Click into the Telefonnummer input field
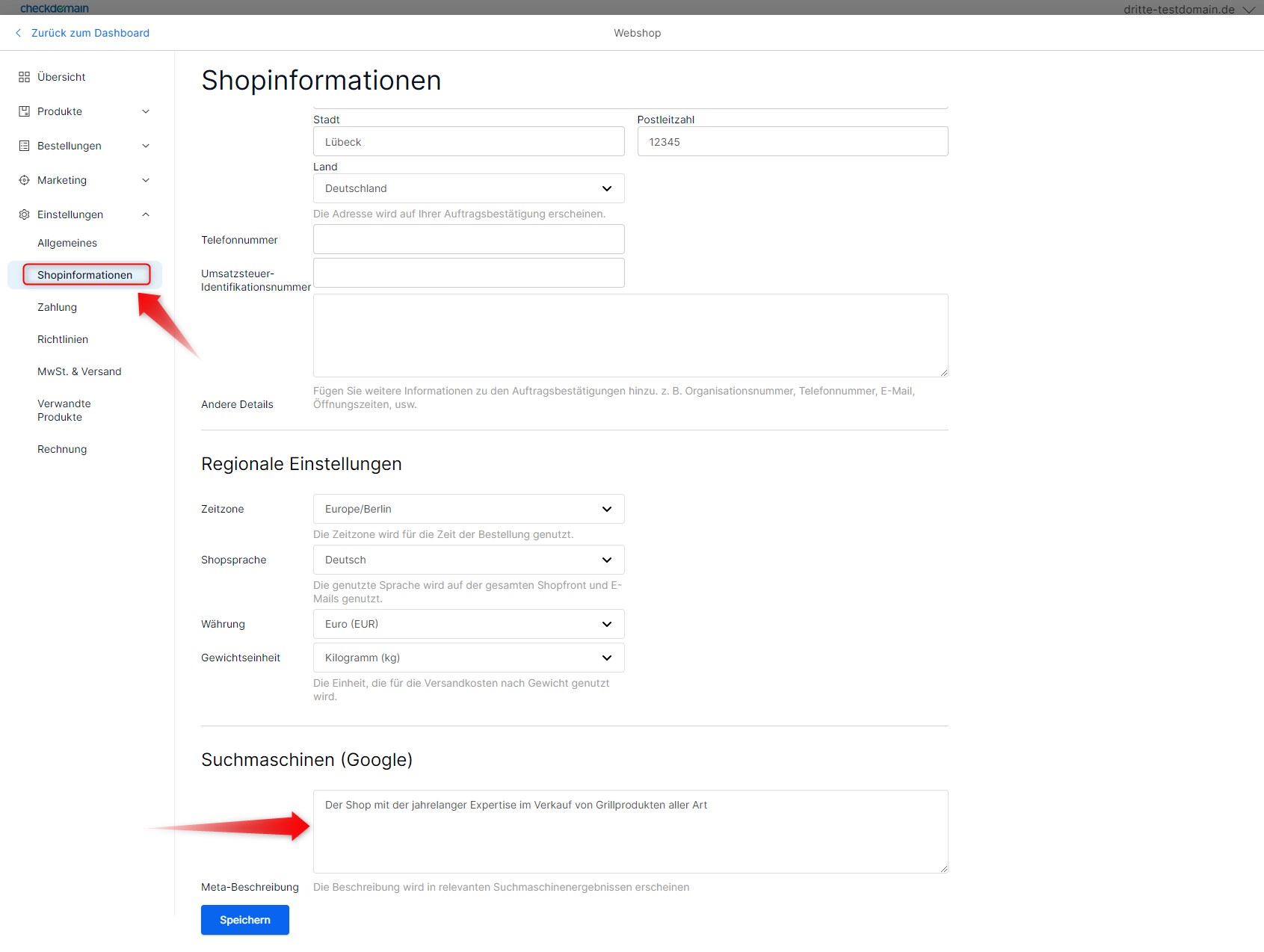This screenshot has width=1264, height=952. [x=468, y=239]
